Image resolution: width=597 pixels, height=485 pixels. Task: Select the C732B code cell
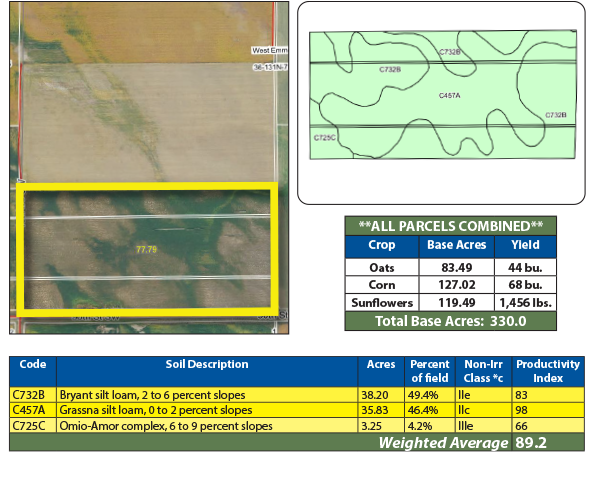33,395
